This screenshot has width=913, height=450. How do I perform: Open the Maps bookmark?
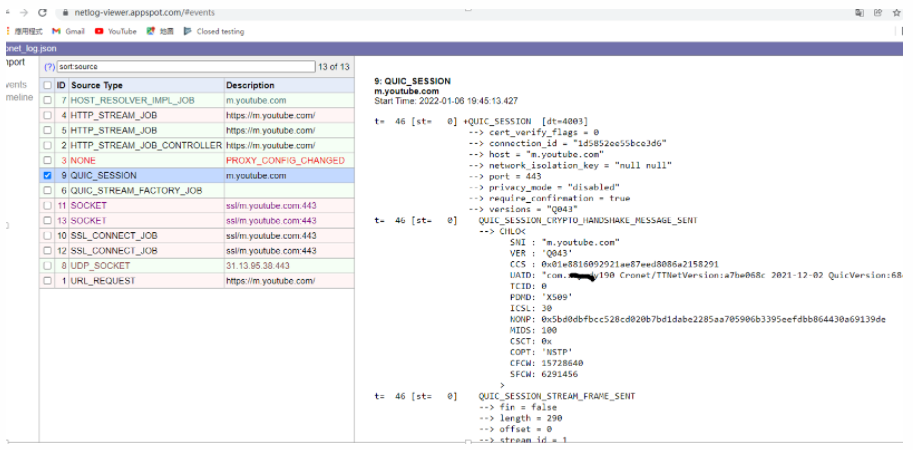[x=160, y=31]
